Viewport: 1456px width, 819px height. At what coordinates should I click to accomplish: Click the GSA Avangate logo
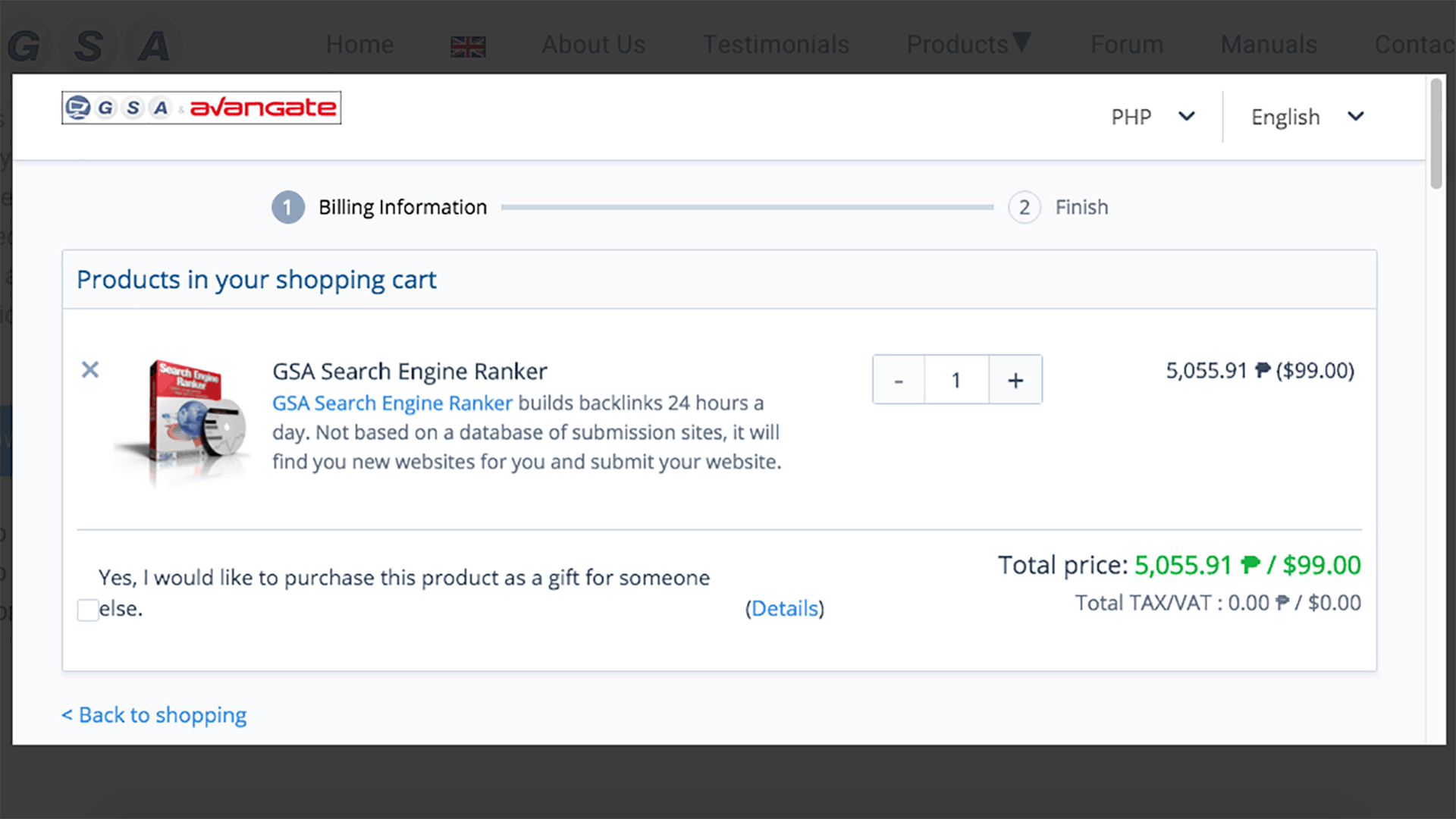pos(201,108)
